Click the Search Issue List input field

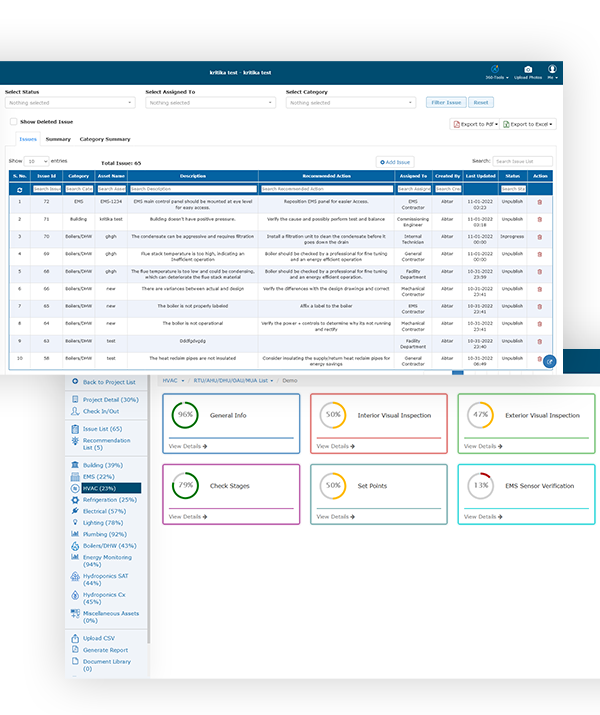[522, 161]
